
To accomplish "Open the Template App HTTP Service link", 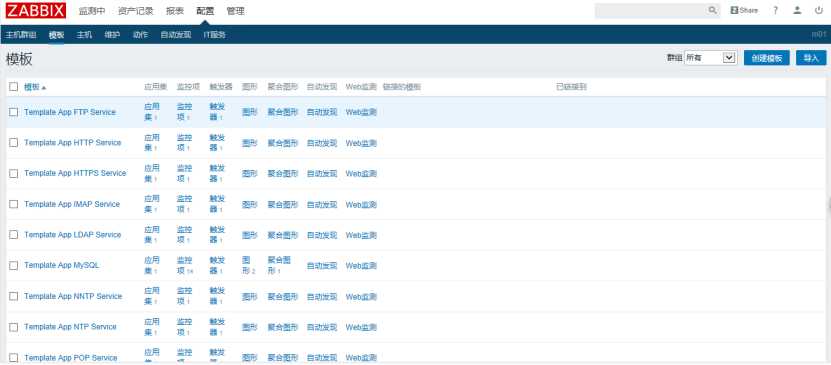I will (73, 143).
